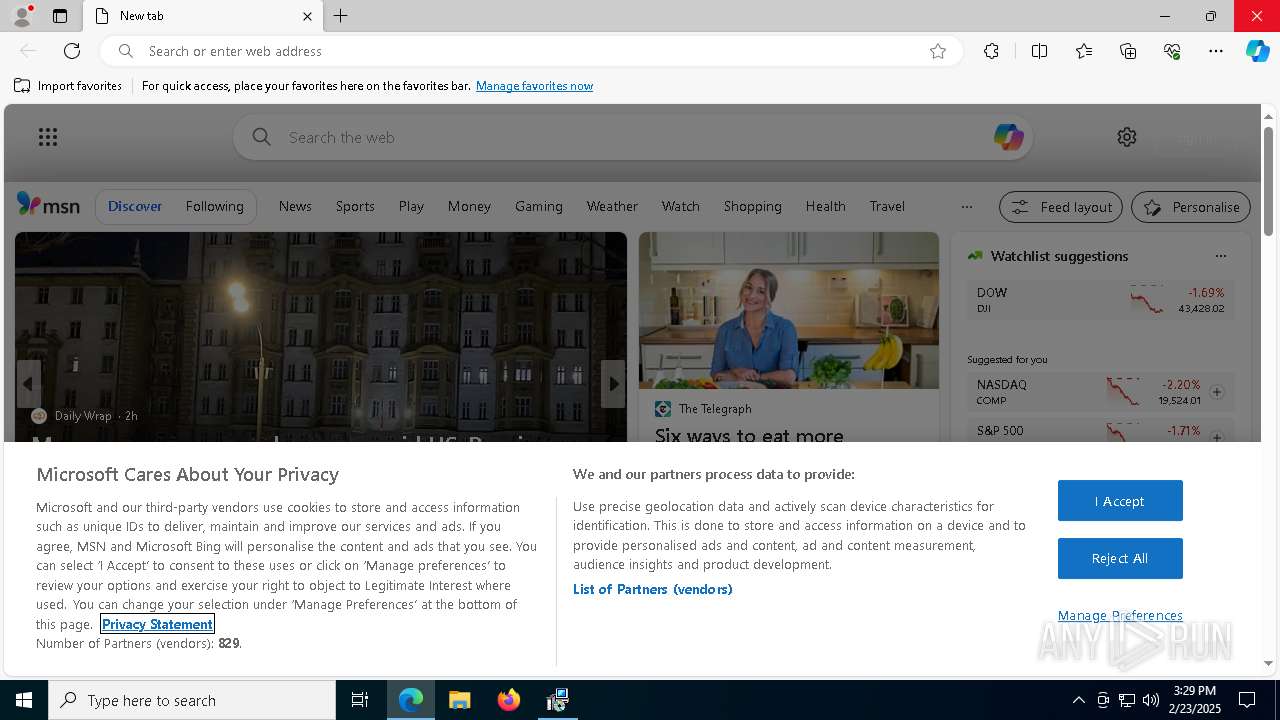Open Watchlist suggestions more options

tap(1220, 256)
